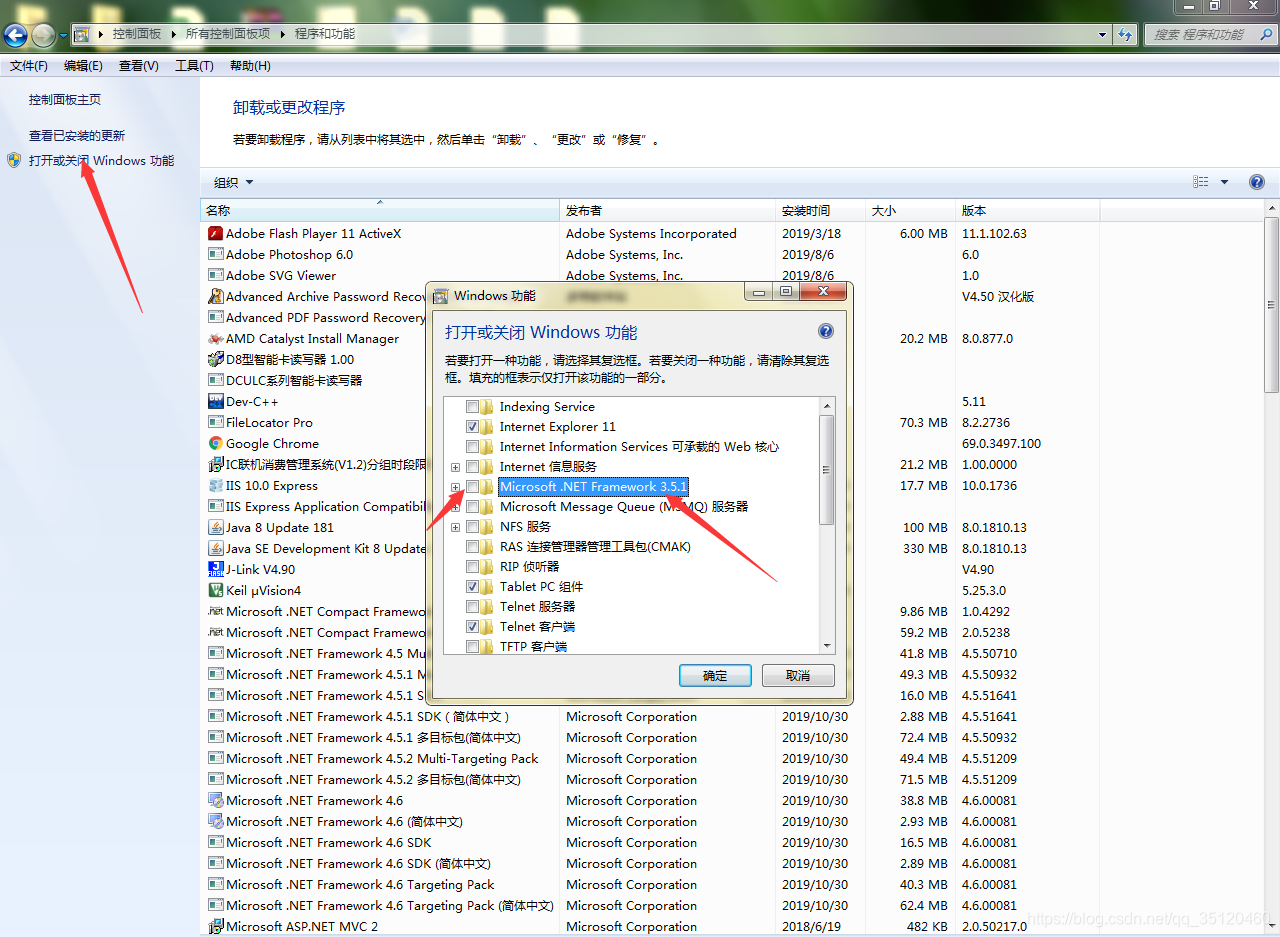The image size is (1280, 937).
Task: Click the Microsoft ASP.NET MVC 2 icon
Action: (x=215, y=926)
